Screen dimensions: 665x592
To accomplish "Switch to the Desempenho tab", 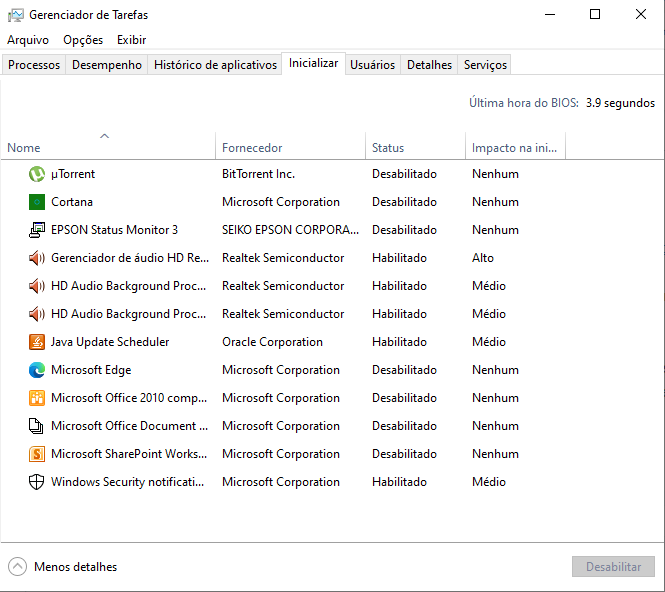I will (x=107, y=65).
